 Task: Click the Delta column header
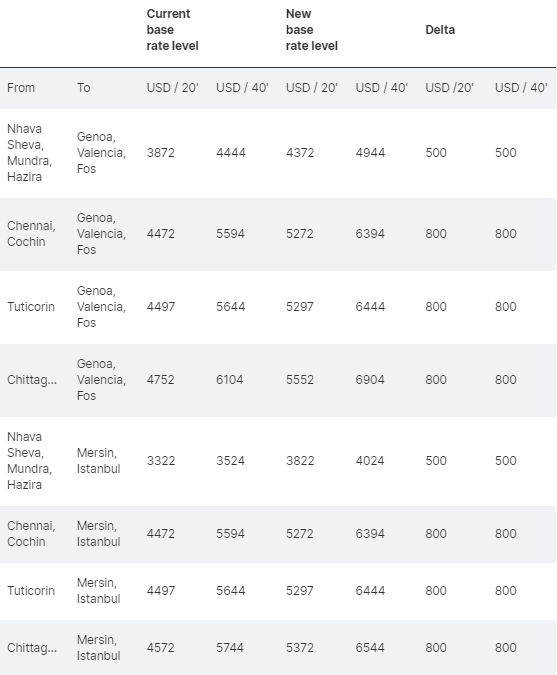pos(440,30)
